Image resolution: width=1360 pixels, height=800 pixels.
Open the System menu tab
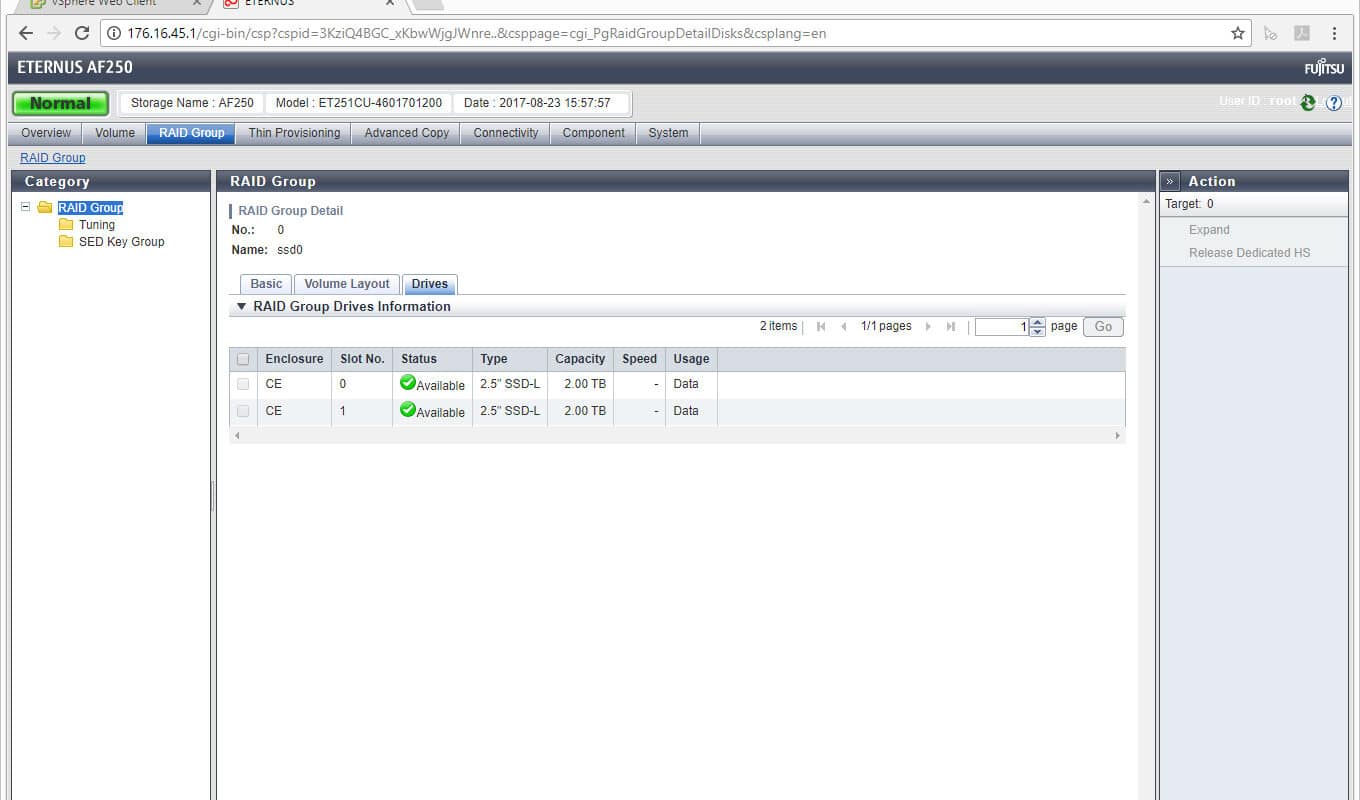(668, 133)
